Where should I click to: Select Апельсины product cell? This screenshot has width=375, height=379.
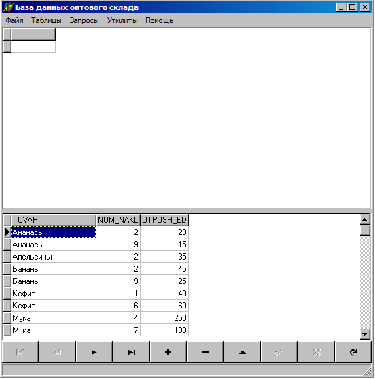pyautogui.click(x=53, y=257)
